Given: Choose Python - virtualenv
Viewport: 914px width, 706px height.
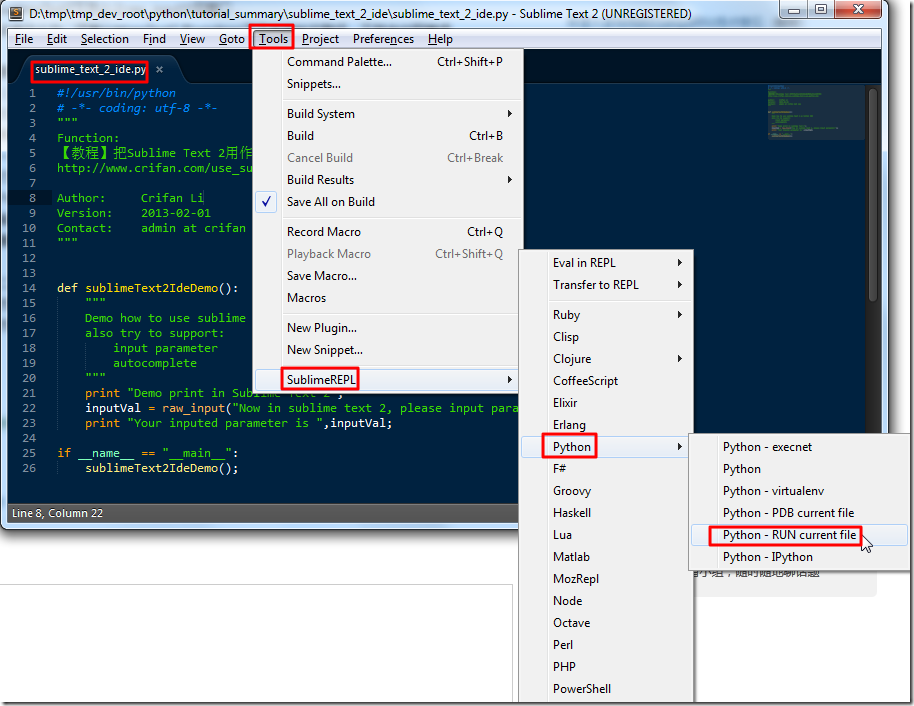Looking at the screenshot, I should tap(776, 490).
